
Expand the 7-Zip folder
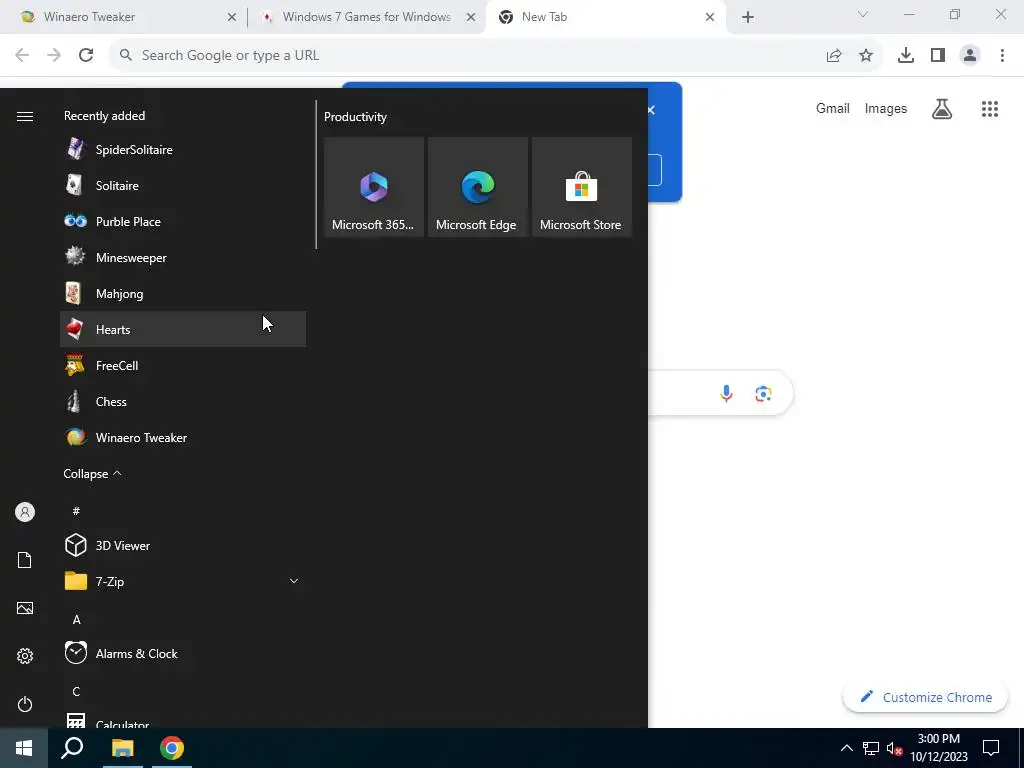183,581
